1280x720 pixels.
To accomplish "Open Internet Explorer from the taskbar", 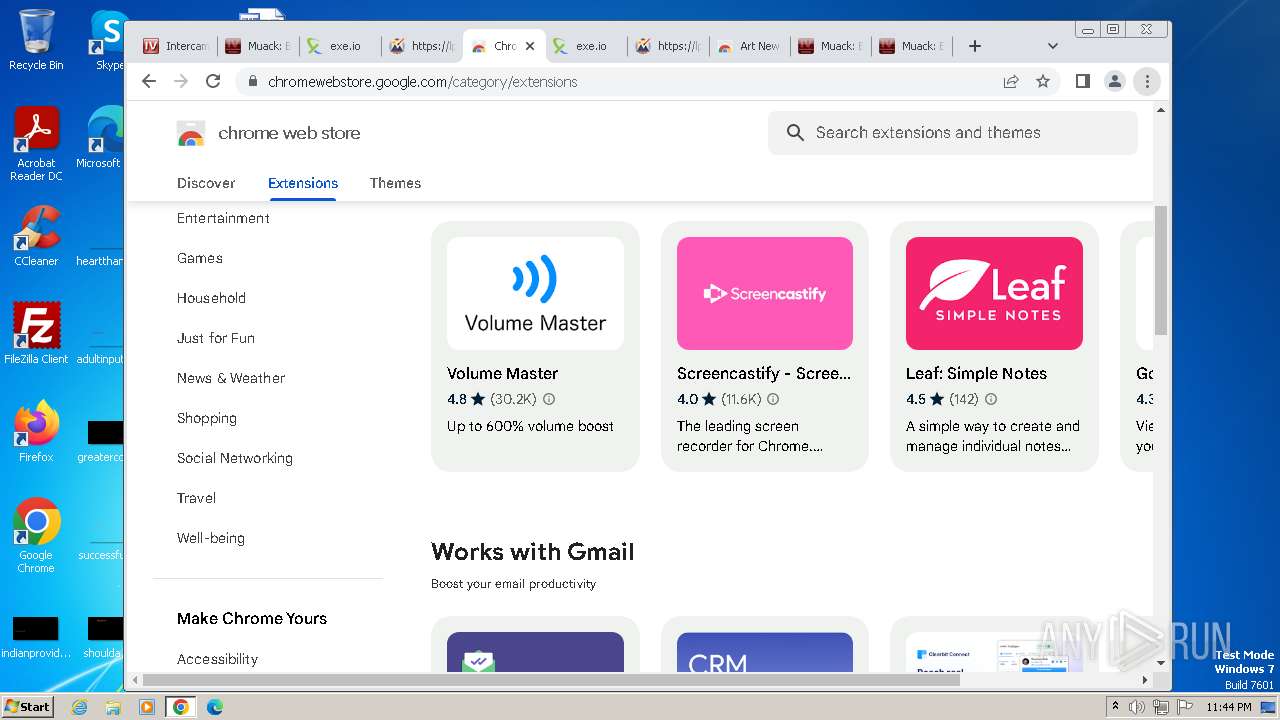I will pyautogui.click(x=80, y=707).
